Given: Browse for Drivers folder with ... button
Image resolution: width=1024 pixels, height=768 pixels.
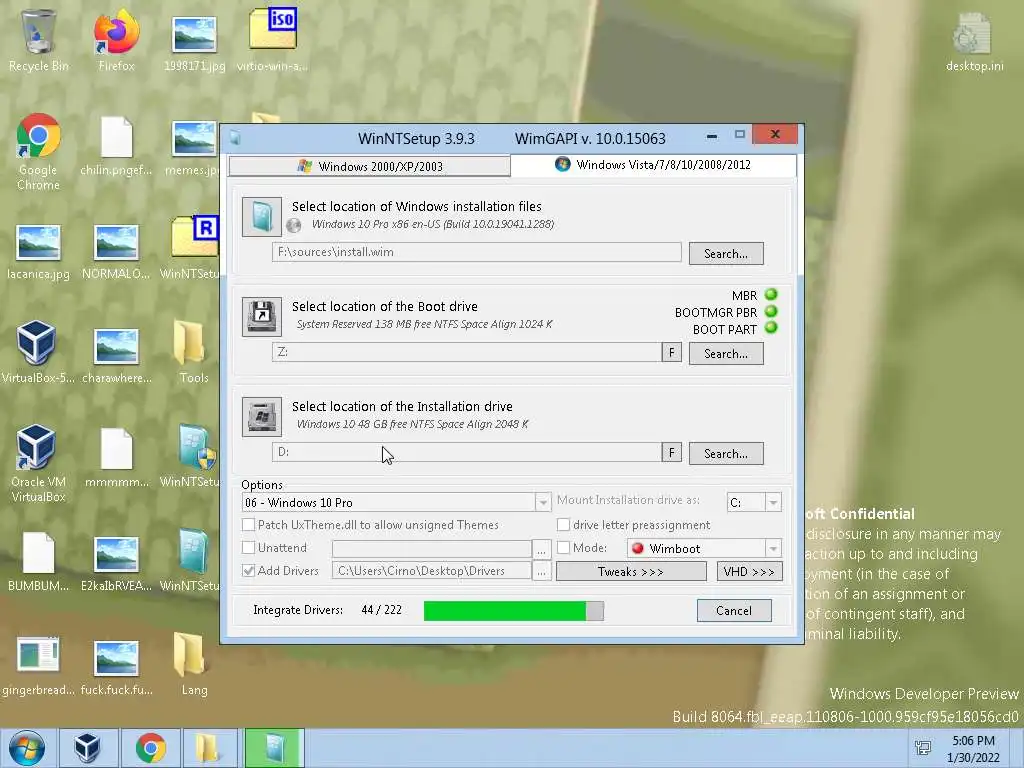Looking at the screenshot, I should point(541,571).
